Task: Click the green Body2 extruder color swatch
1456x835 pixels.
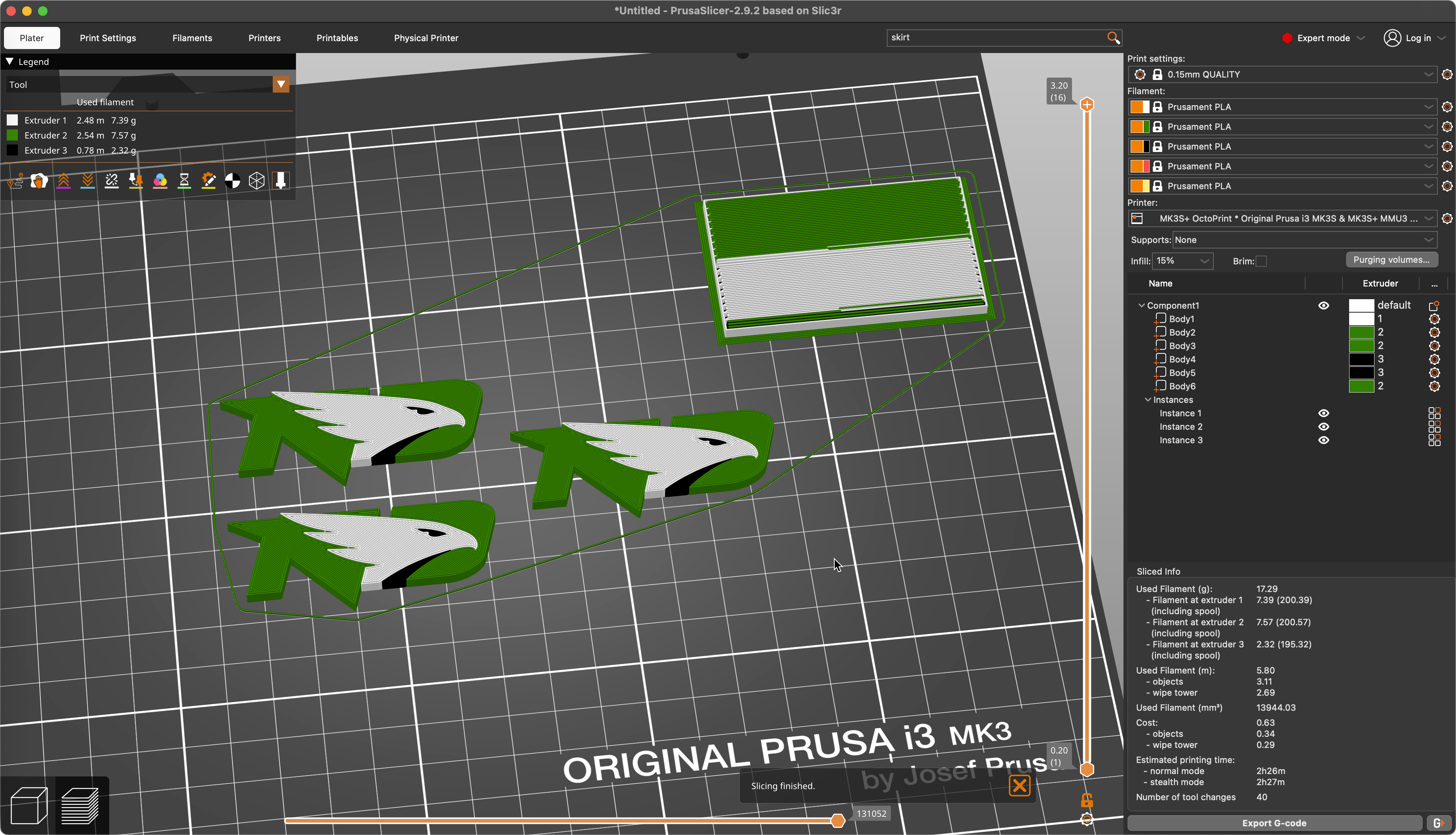Action: tap(1361, 333)
